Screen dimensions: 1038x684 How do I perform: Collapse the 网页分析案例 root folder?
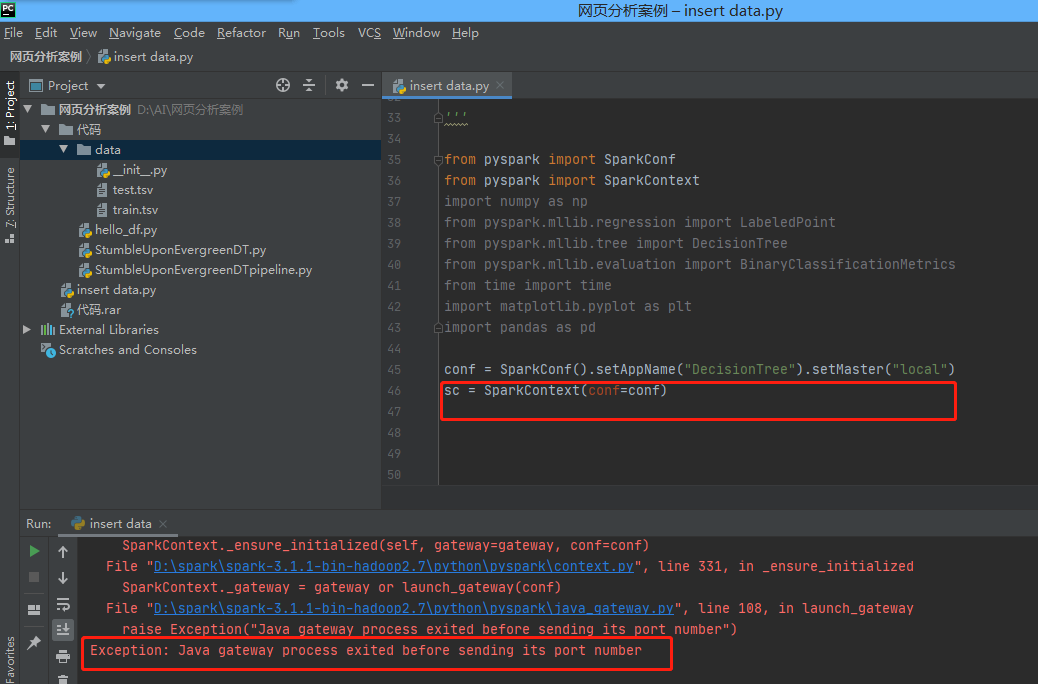coord(28,109)
